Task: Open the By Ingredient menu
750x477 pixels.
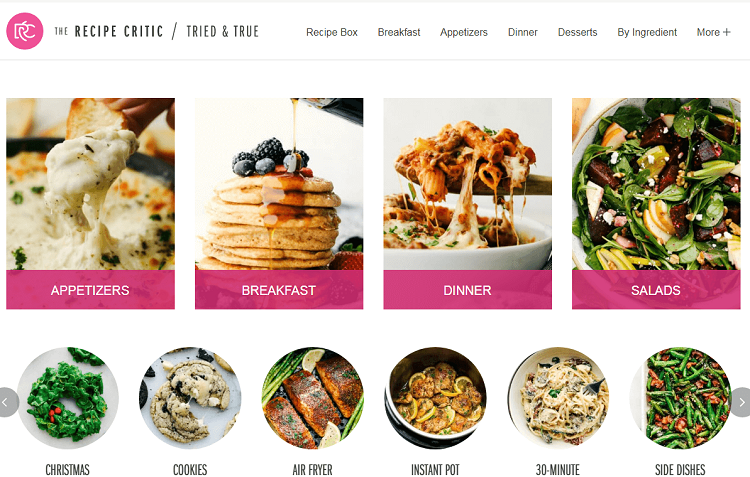Action: (647, 32)
